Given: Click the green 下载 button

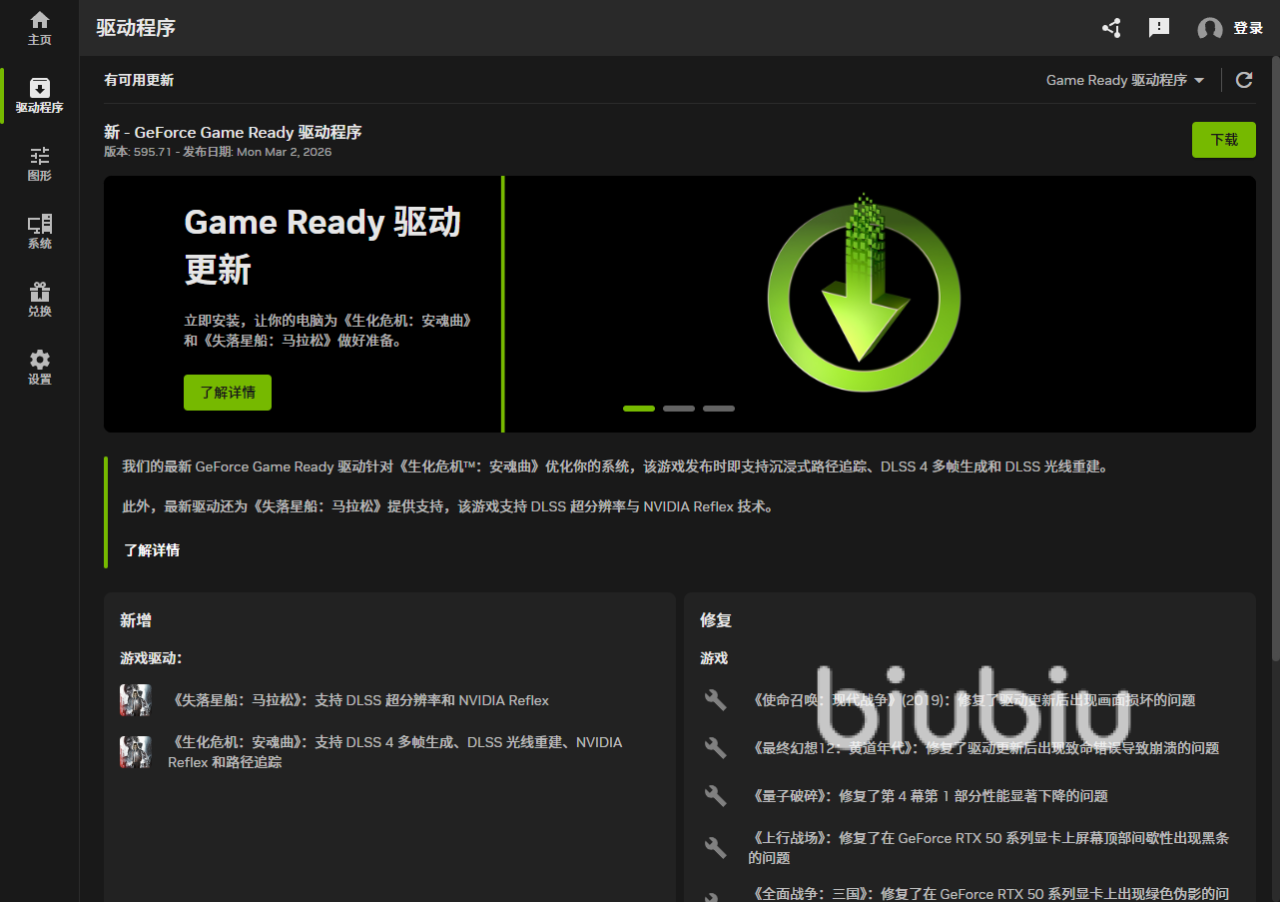Looking at the screenshot, I should (x=1223, y=140).
